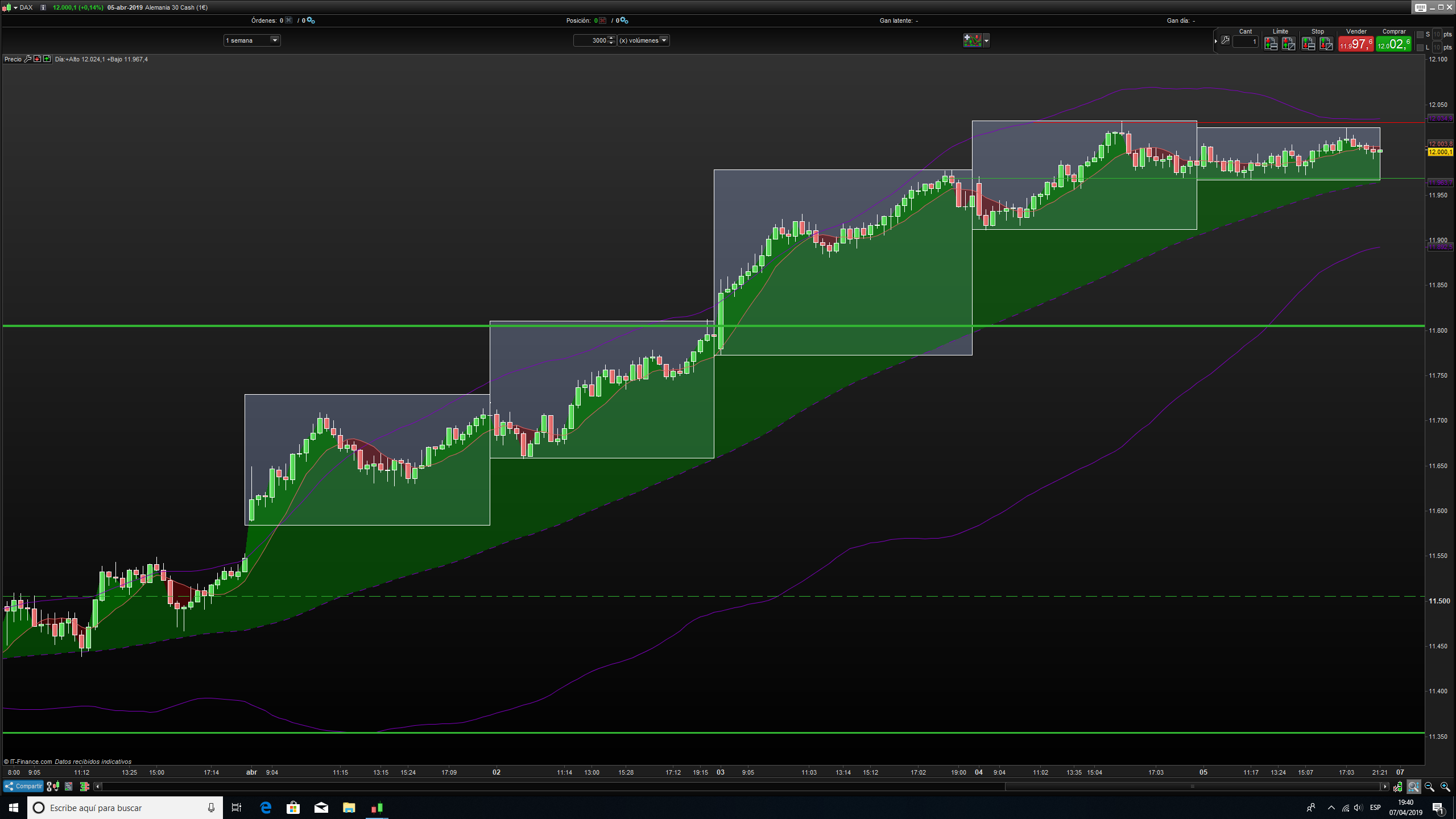Click the Cant quantity input field
1456x819 pixels.
click(1245, 42)
